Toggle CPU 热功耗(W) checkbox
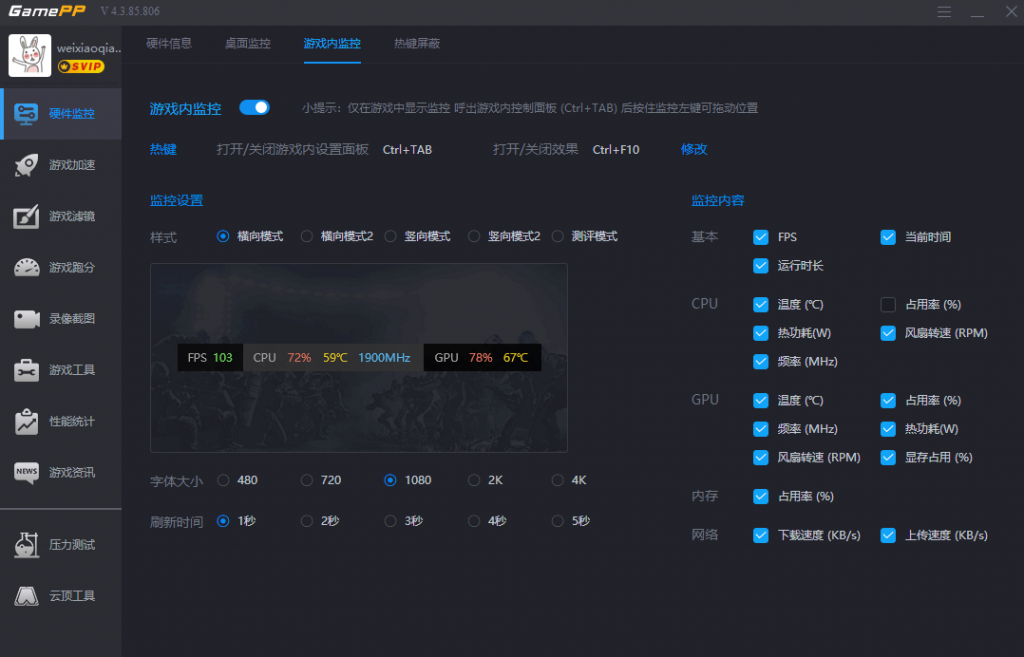This screenshot has width=1024, height=657. [760, 333]
